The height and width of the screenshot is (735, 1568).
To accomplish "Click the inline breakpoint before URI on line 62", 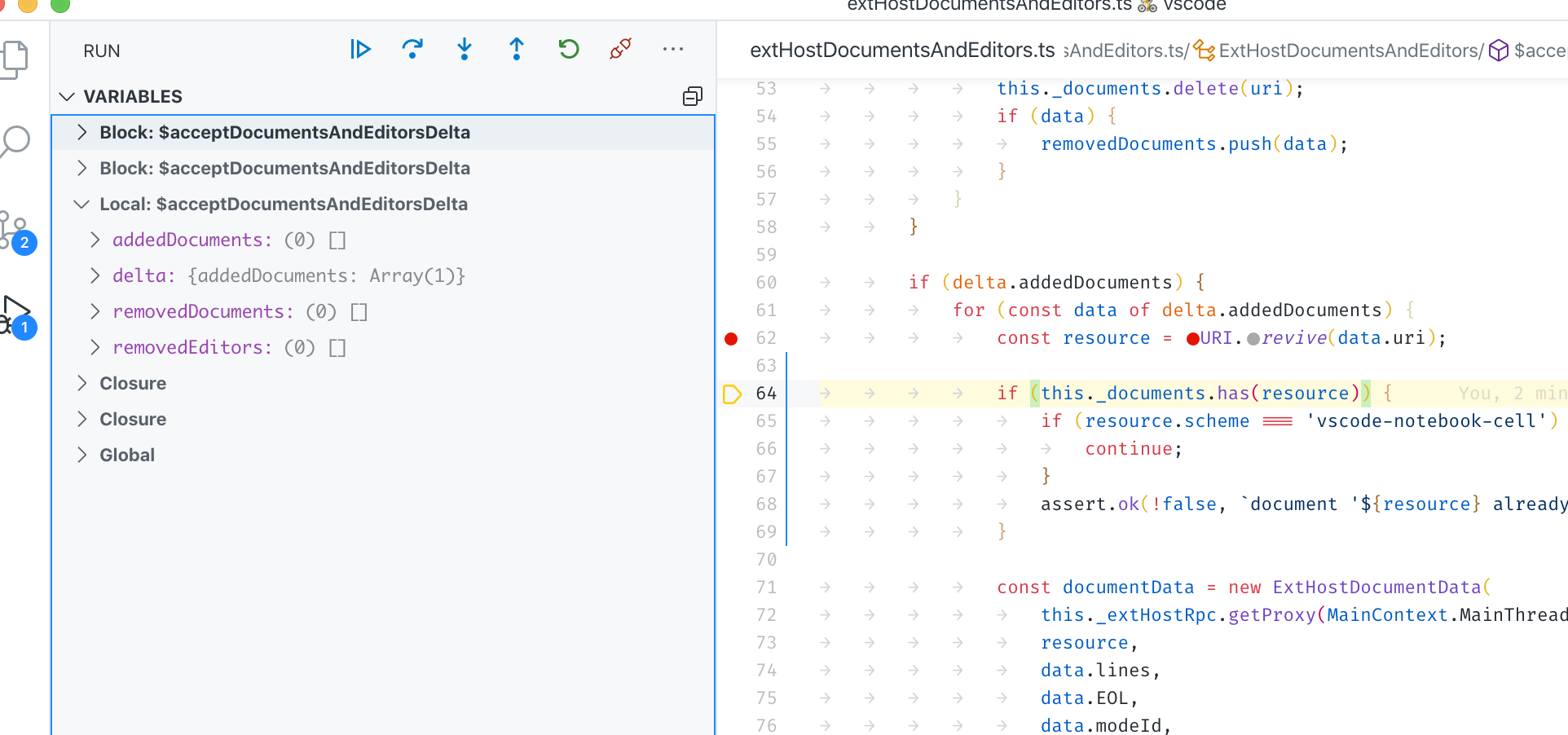I will (x=1193, y=338).
